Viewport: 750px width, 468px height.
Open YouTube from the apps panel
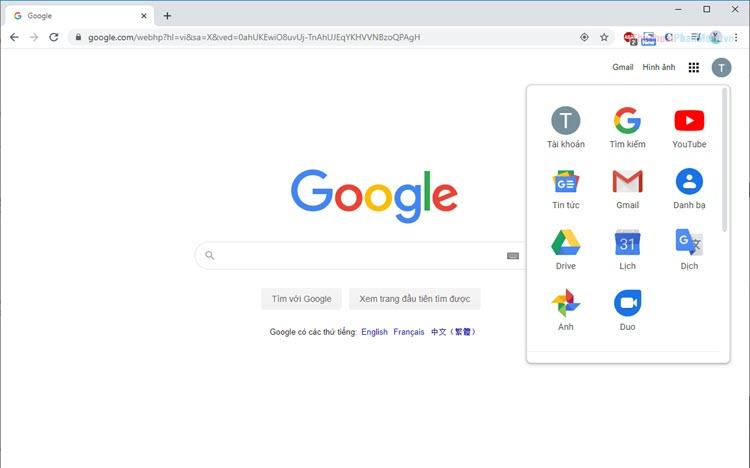click(689, 128)
